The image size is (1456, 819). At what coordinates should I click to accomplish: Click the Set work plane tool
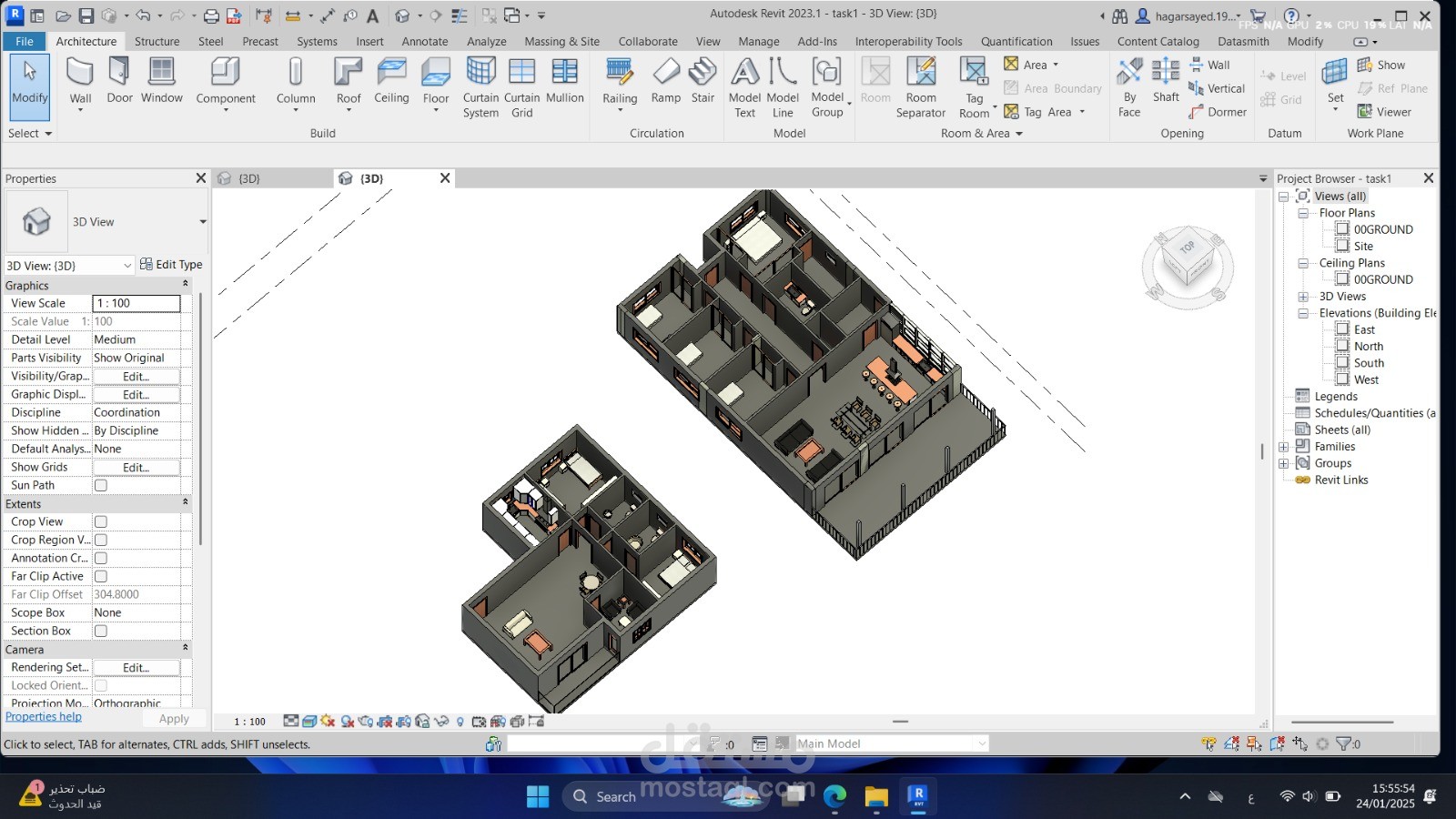tap(1335, 83)
